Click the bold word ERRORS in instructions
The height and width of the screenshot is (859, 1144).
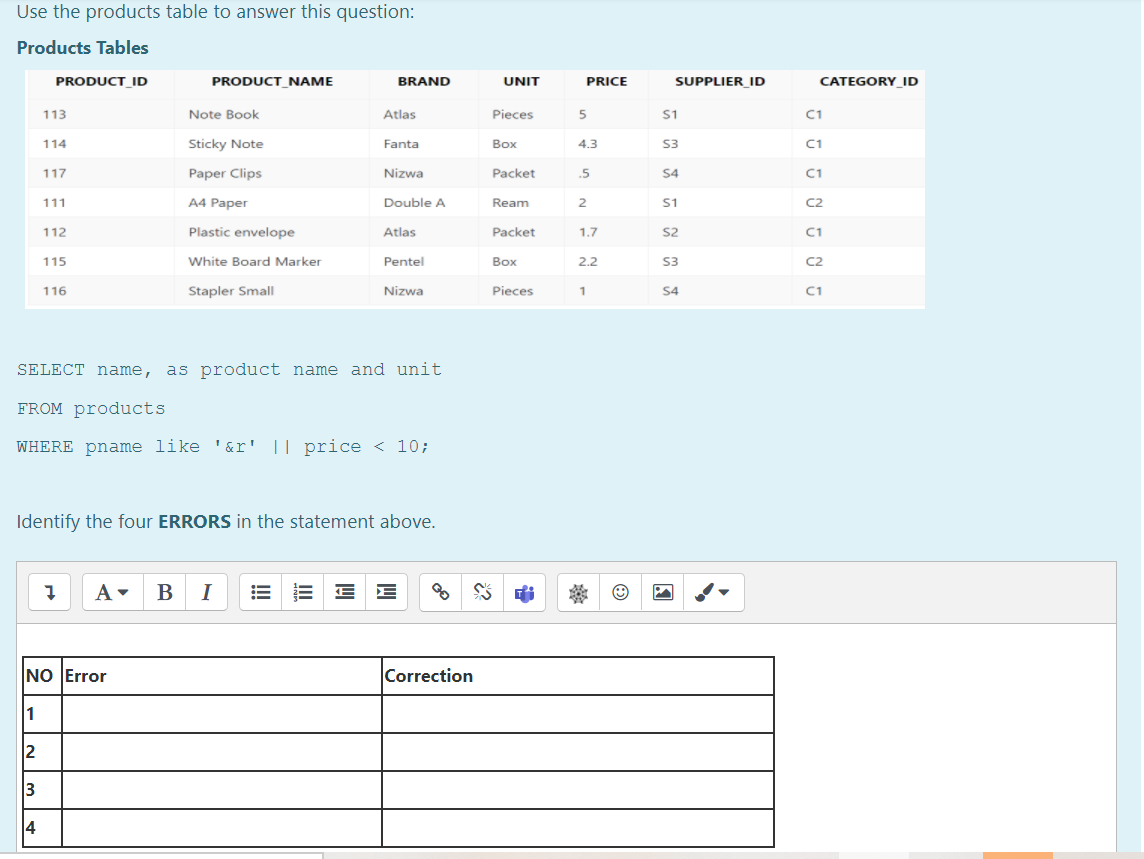(194, 522)
